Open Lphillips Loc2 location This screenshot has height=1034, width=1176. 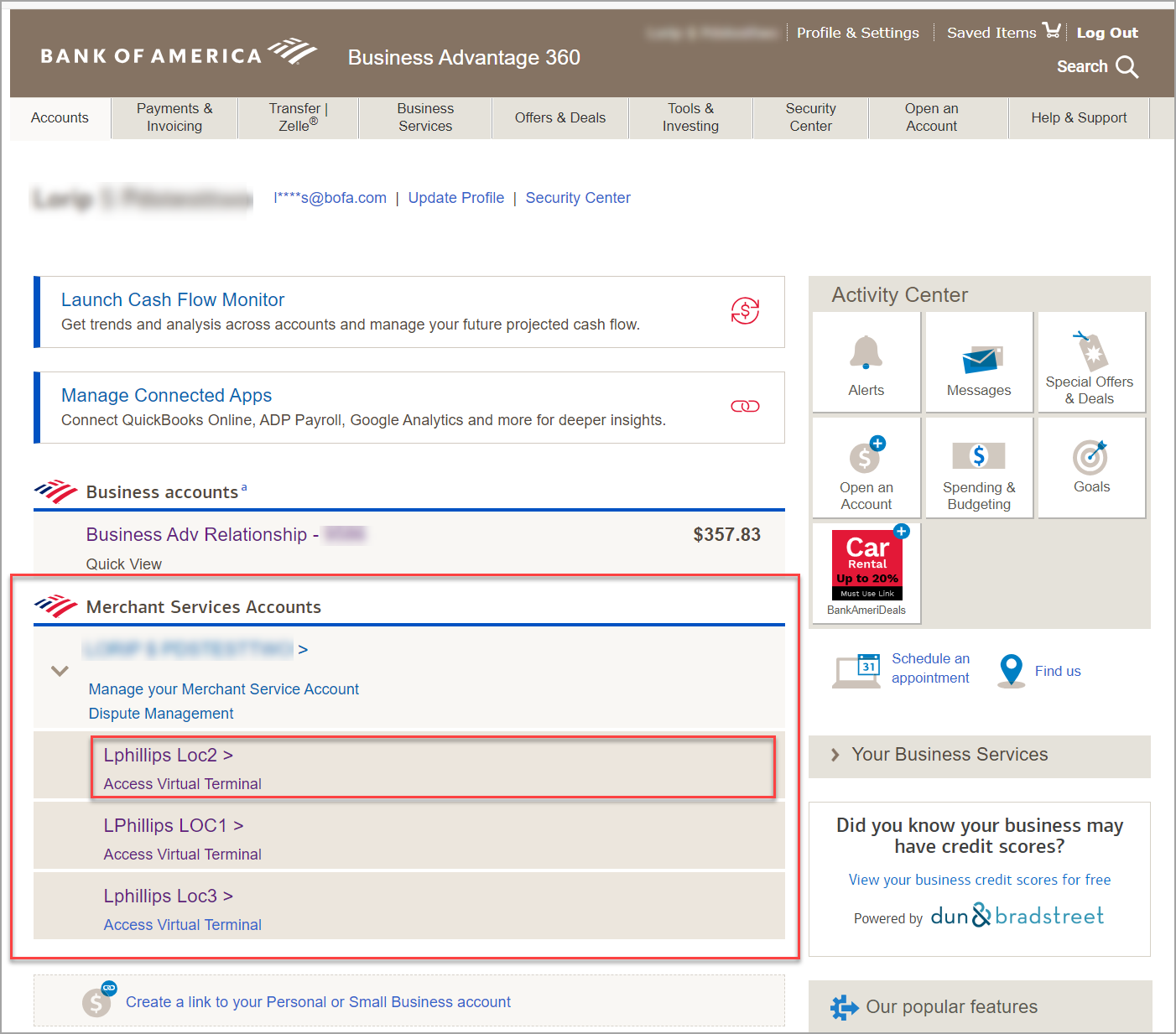point(168,755)
